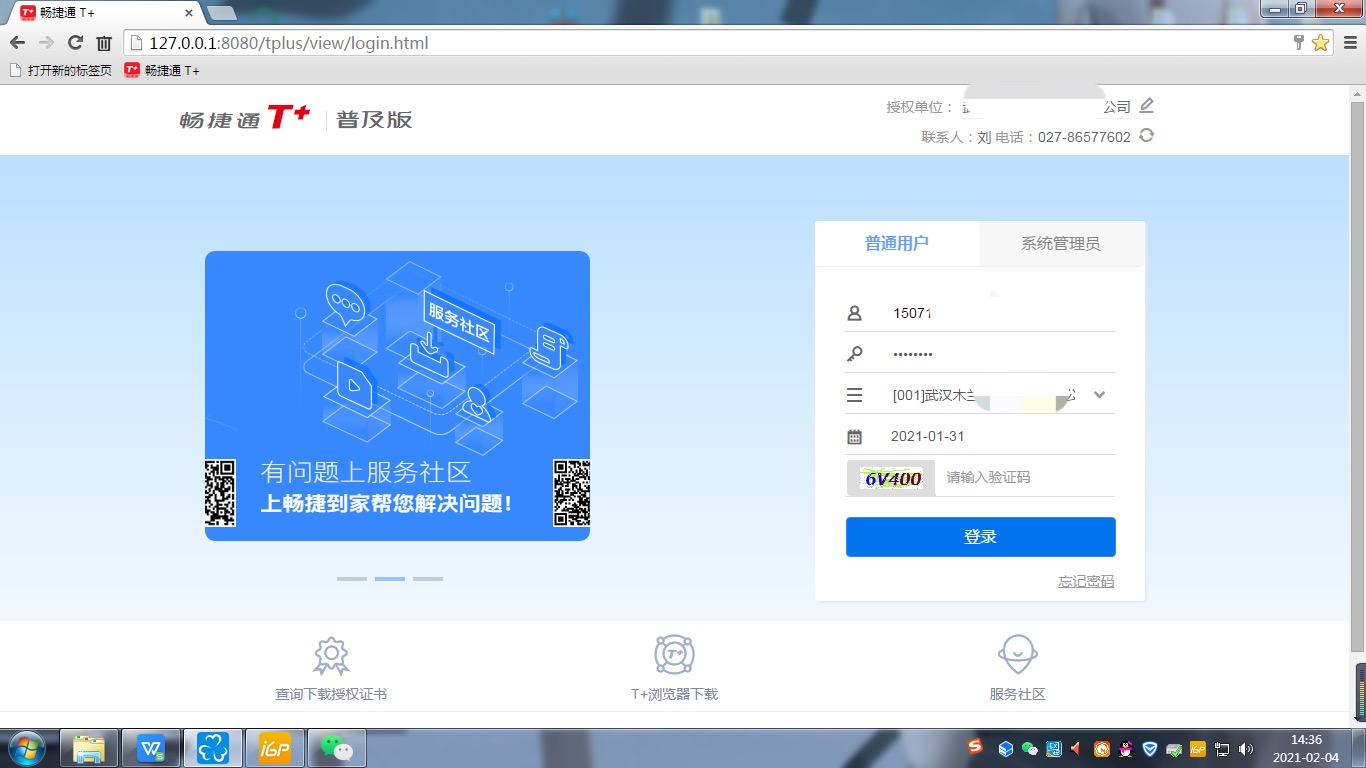This screenshot has height=768, width=1366.
Task: Bookmark page with star icon
Action: coord(1320,43)
